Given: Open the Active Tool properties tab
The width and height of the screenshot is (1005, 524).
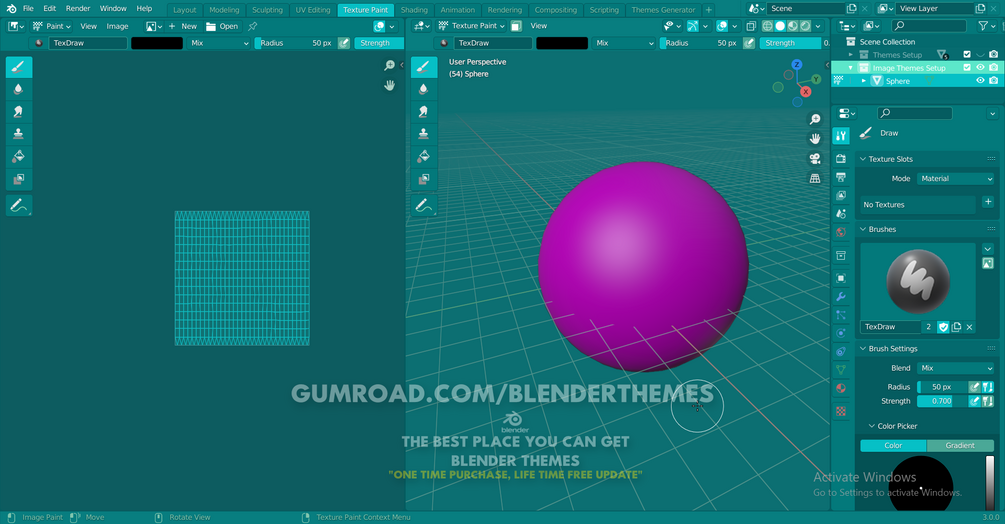Looking at the screenshot, I should click(841, 135).
